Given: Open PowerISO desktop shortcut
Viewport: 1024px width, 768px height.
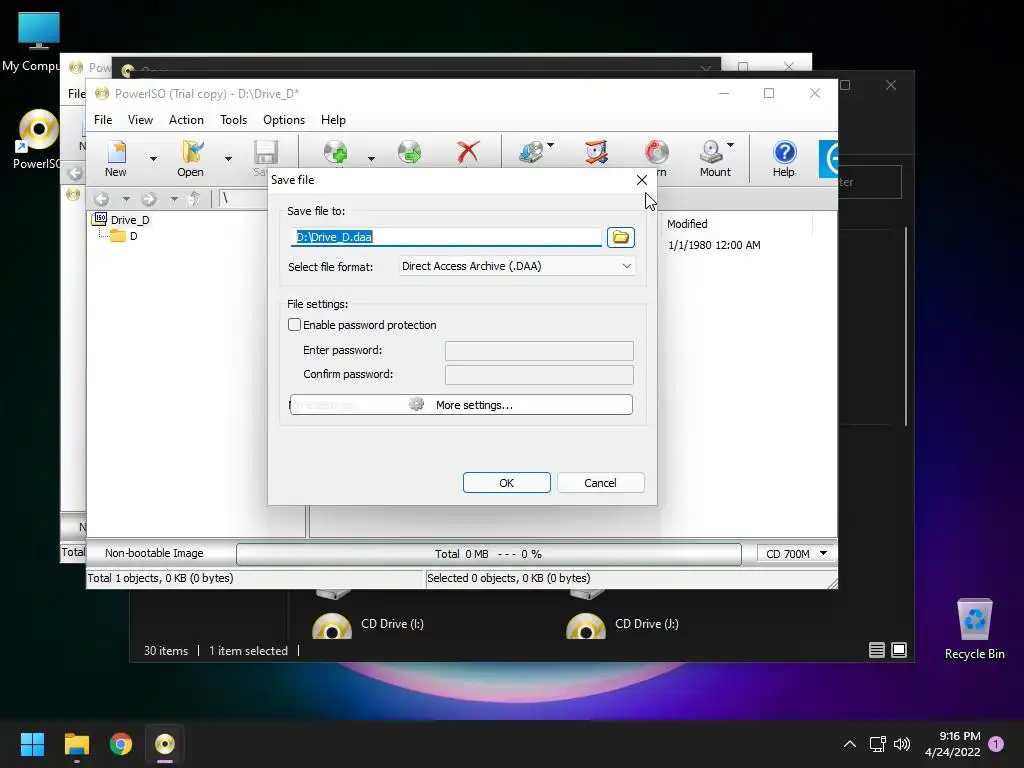Looking at the screenshot, I should [x=38, y=139].
